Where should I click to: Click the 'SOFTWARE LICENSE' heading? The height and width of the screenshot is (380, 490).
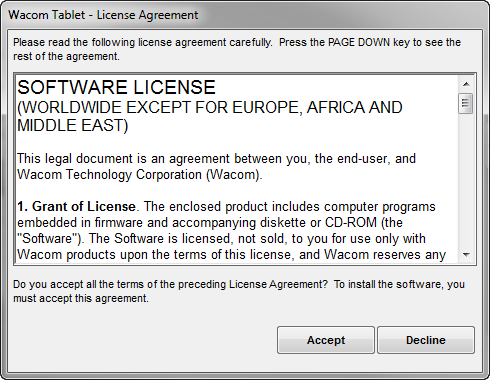pos(116,87)
